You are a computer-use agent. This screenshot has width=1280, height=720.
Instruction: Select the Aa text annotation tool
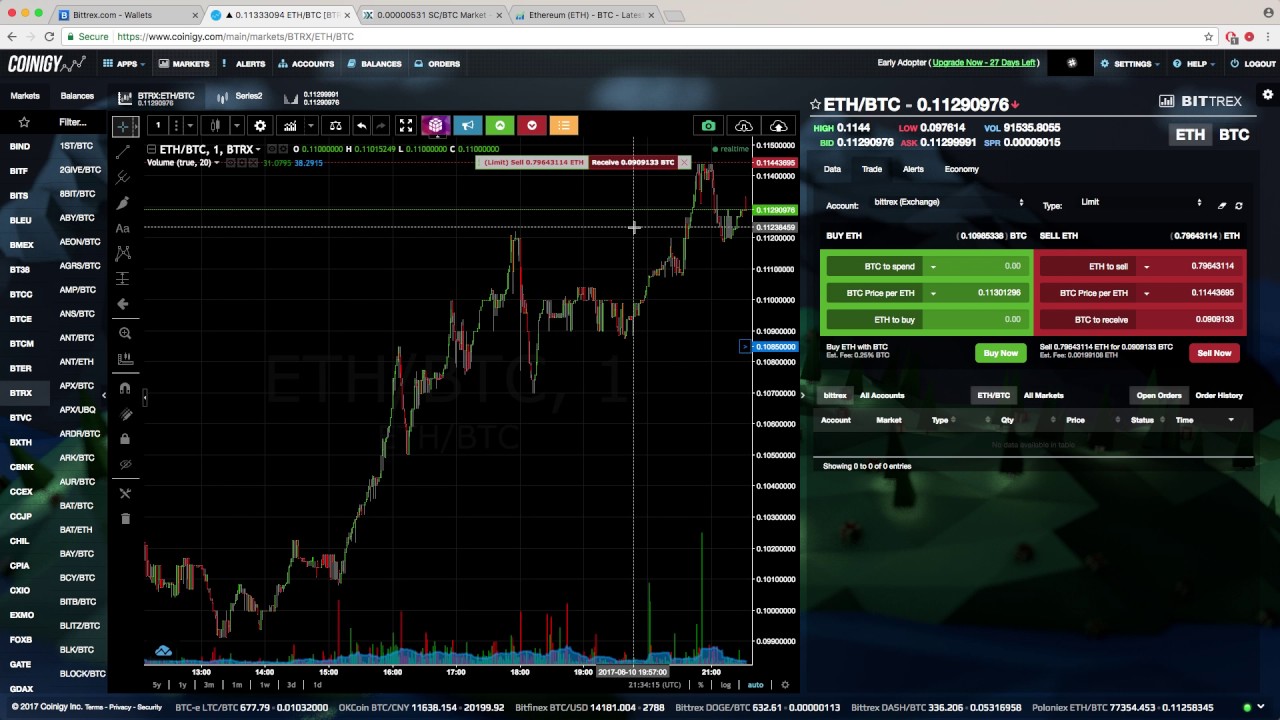(123, 228)
